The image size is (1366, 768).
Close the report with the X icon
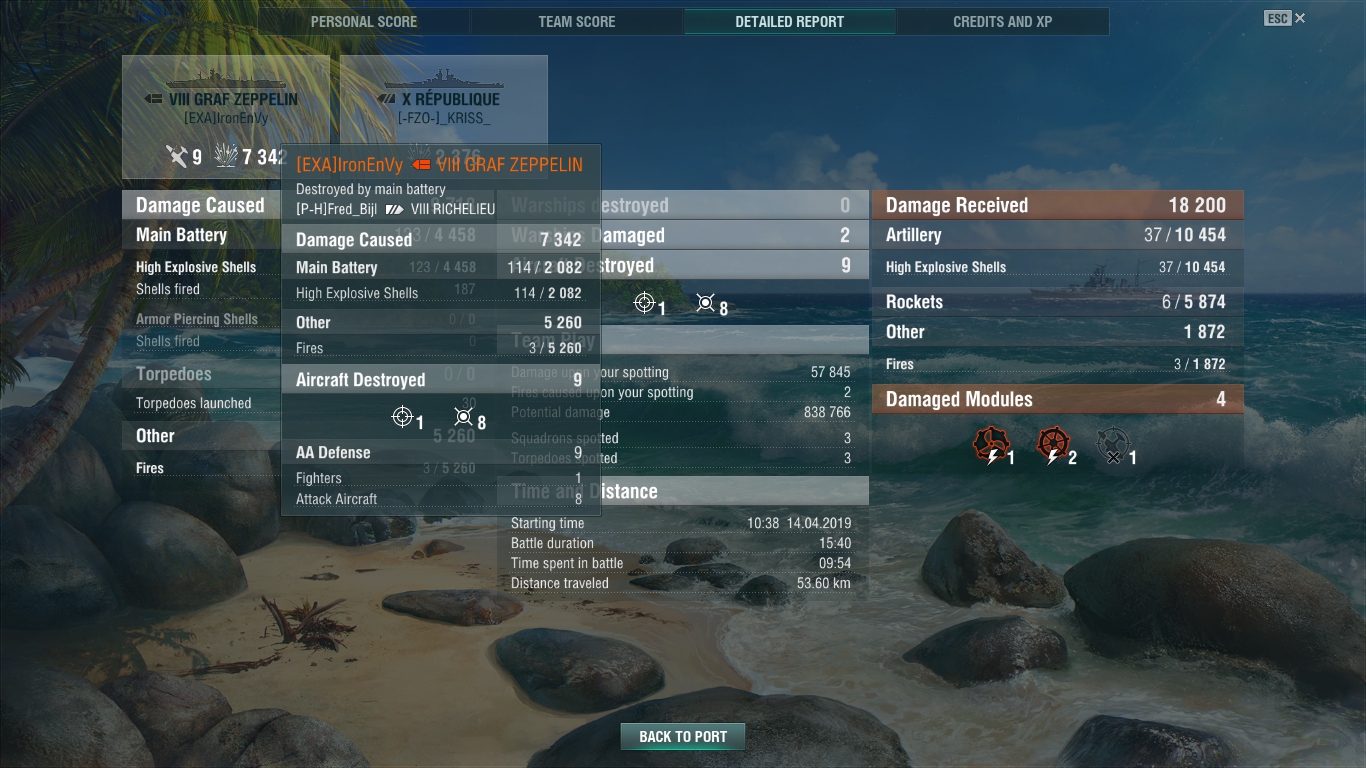pyautogui.click(x=1300, y=18)
